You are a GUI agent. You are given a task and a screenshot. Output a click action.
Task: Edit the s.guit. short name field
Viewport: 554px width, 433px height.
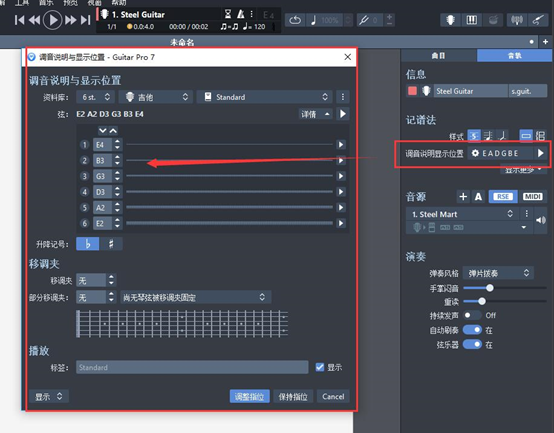point(528,91)
